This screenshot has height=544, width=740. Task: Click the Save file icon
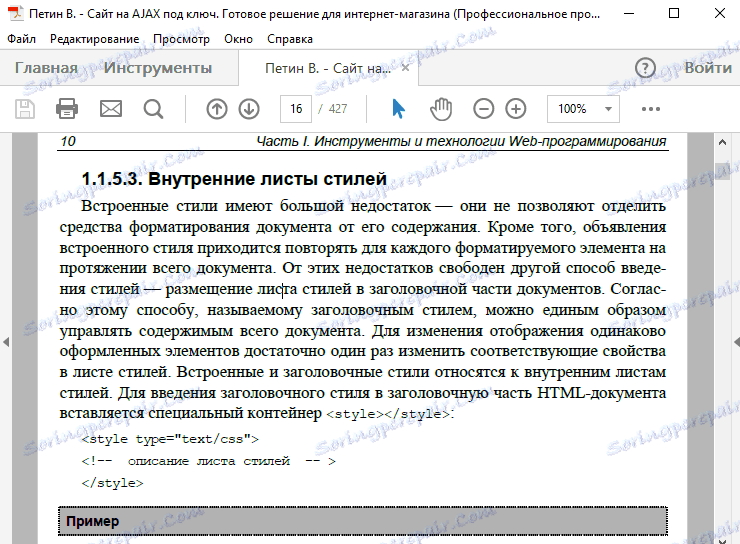click(x=25, y=109)
